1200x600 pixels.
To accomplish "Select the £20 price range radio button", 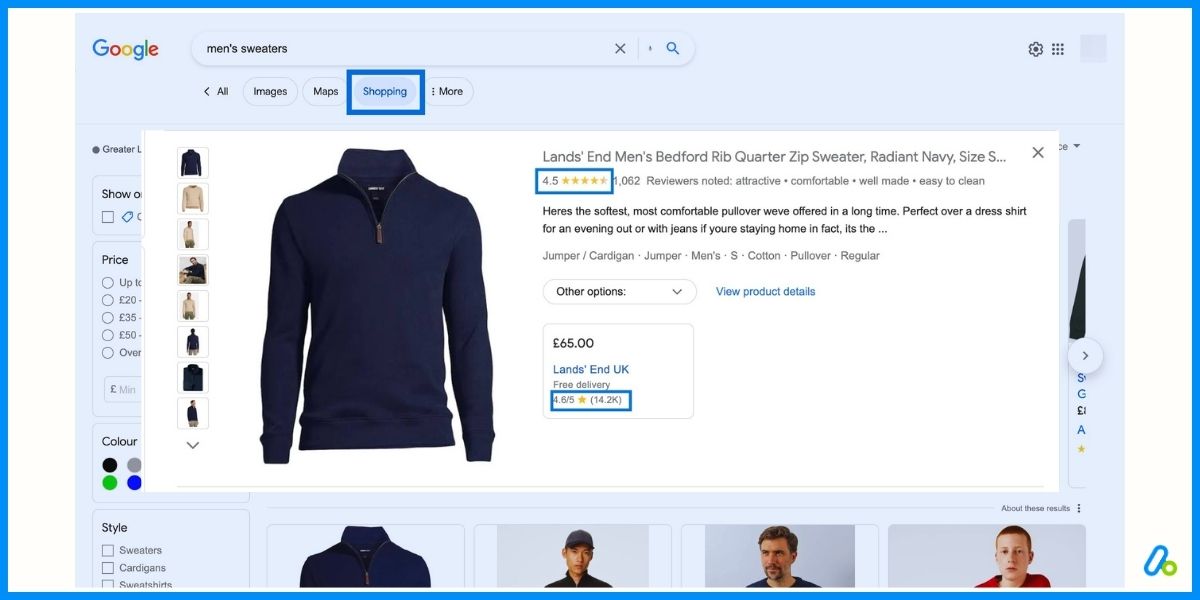I will [x=108, y=300].
